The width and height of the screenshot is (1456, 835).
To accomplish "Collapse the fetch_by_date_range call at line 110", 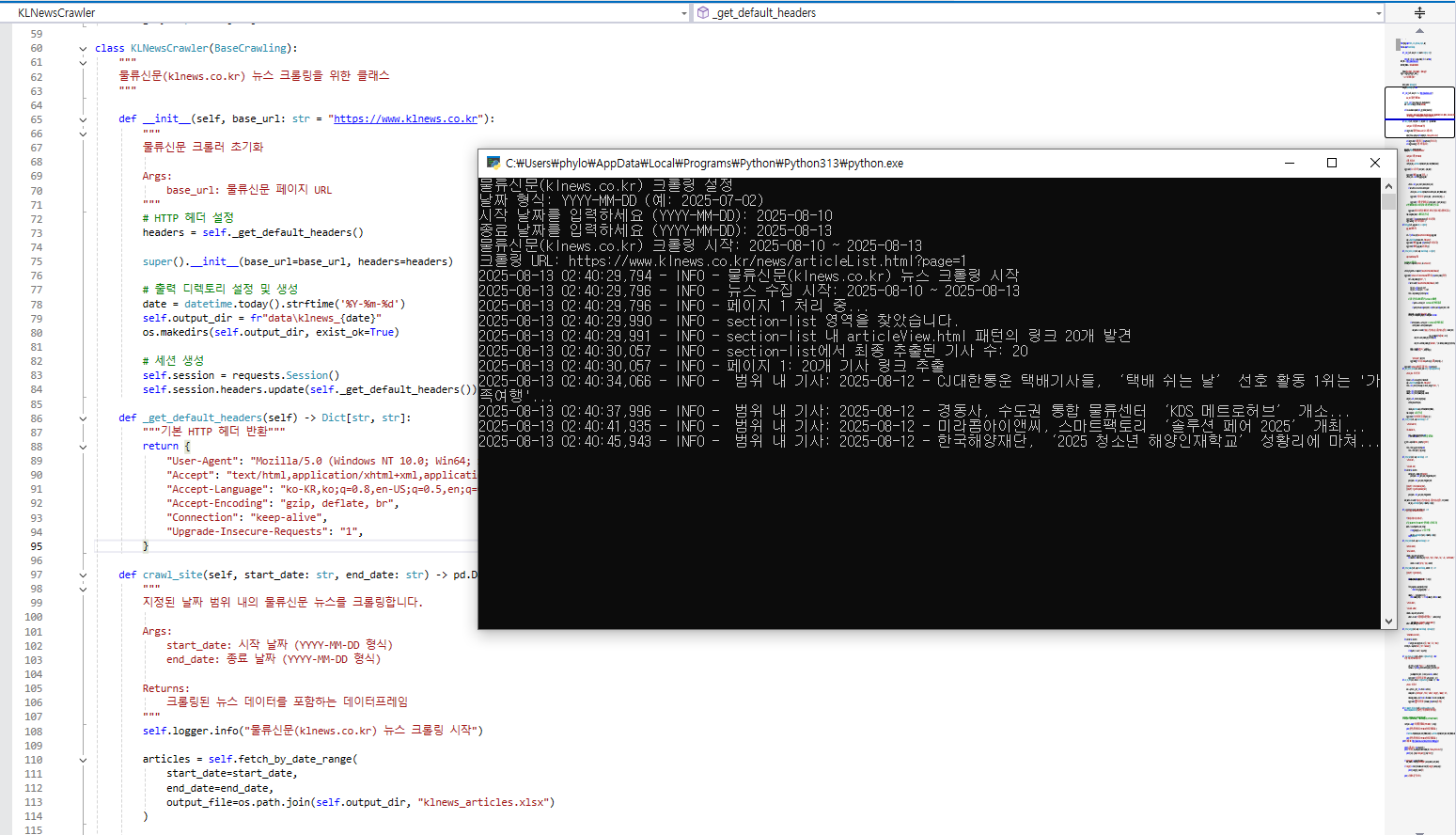I will 83,760.
